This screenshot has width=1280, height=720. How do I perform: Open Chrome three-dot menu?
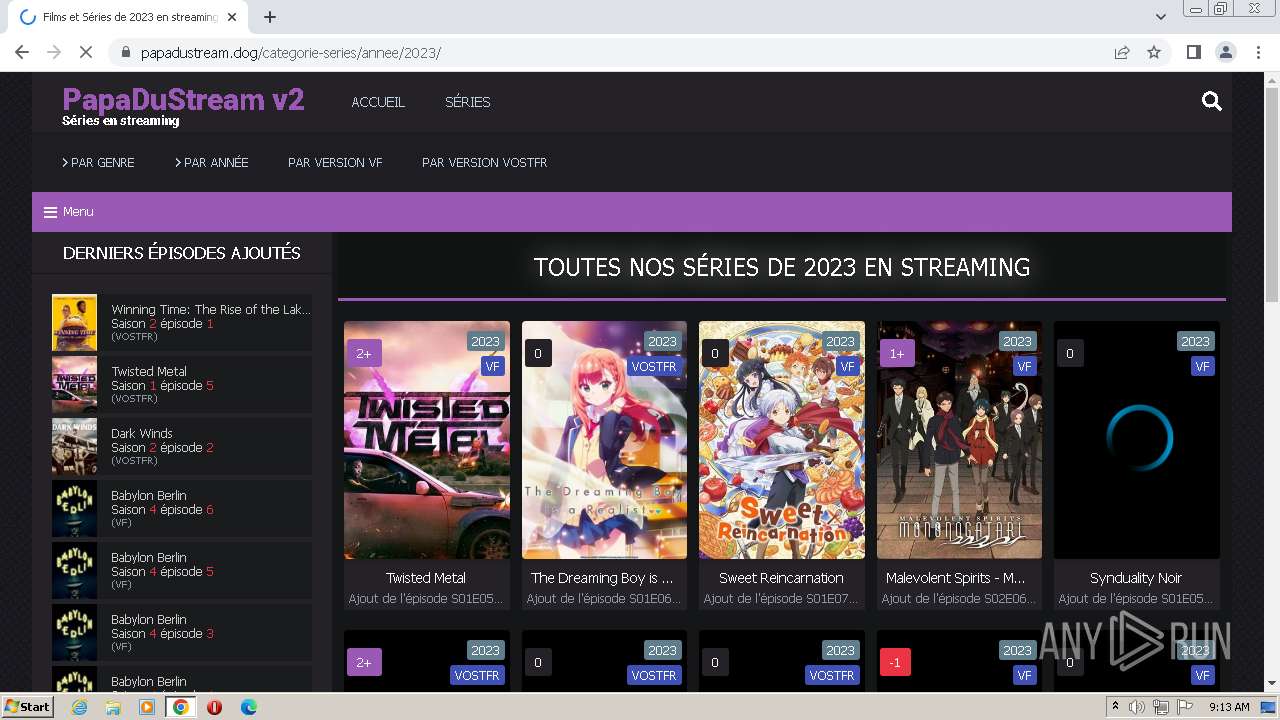[1258, 52]
